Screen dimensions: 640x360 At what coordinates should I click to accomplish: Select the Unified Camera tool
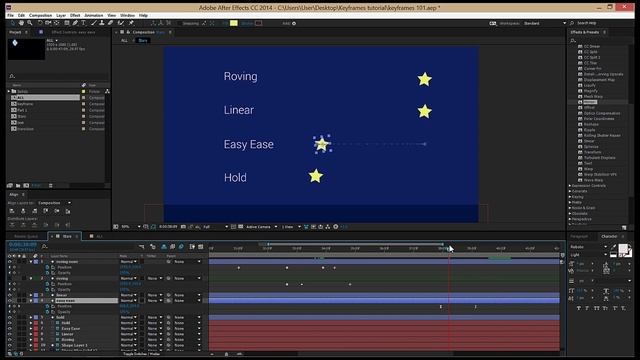pos(48,23)
